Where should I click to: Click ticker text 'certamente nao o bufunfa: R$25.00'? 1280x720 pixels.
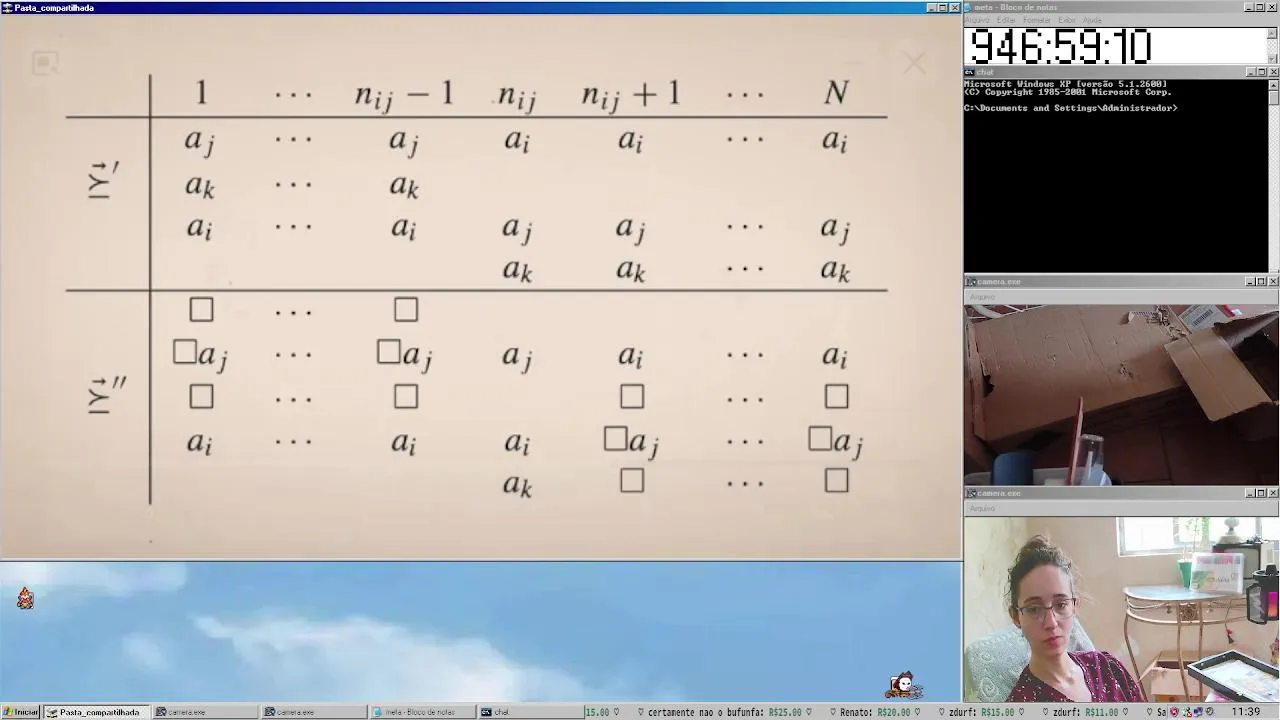click(x=725, y=712)
